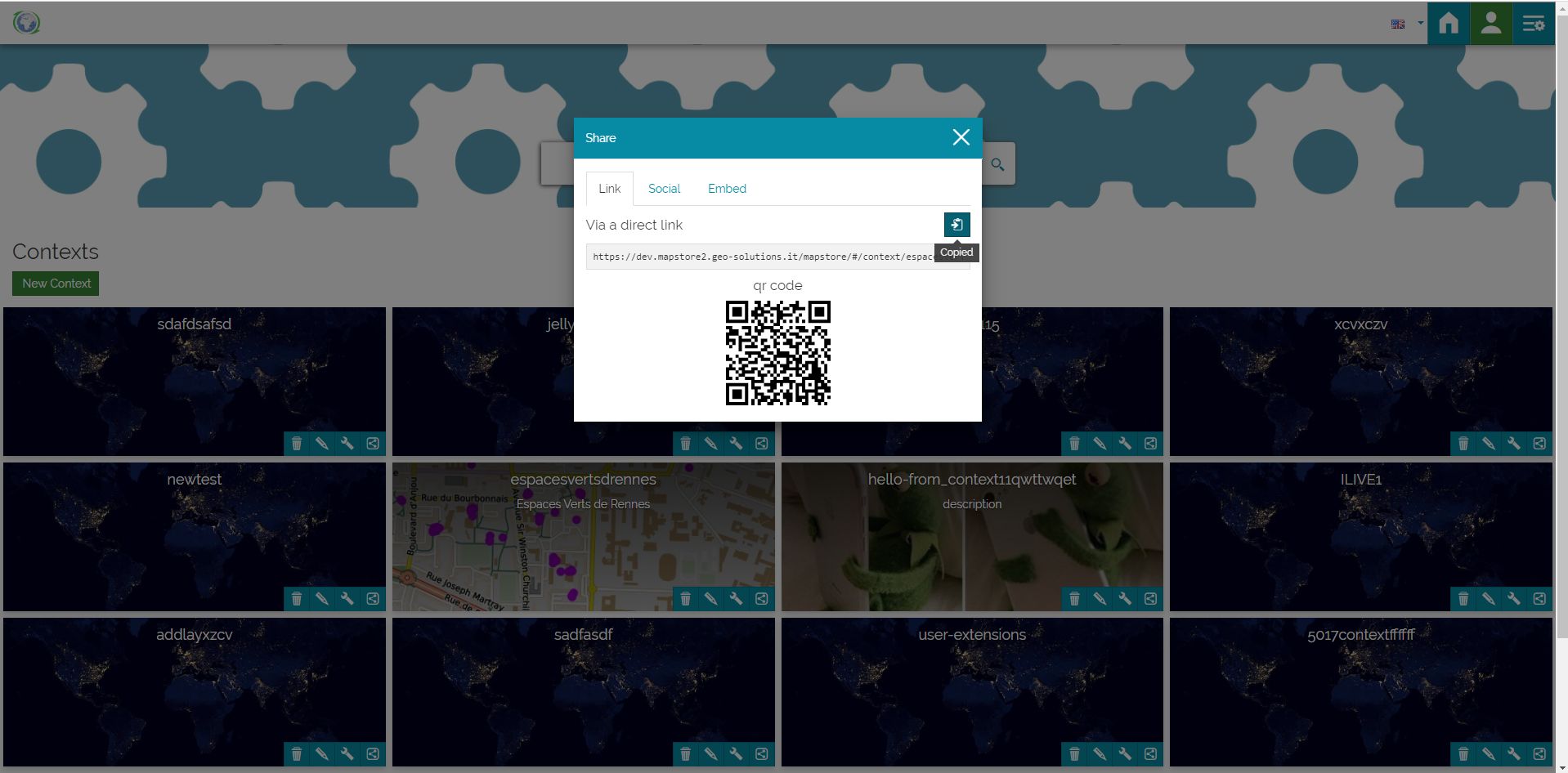The height and width of the screenshot is (773, 1568).
Task: Delete the xcvxczv context
Action: pos(1463,443)
